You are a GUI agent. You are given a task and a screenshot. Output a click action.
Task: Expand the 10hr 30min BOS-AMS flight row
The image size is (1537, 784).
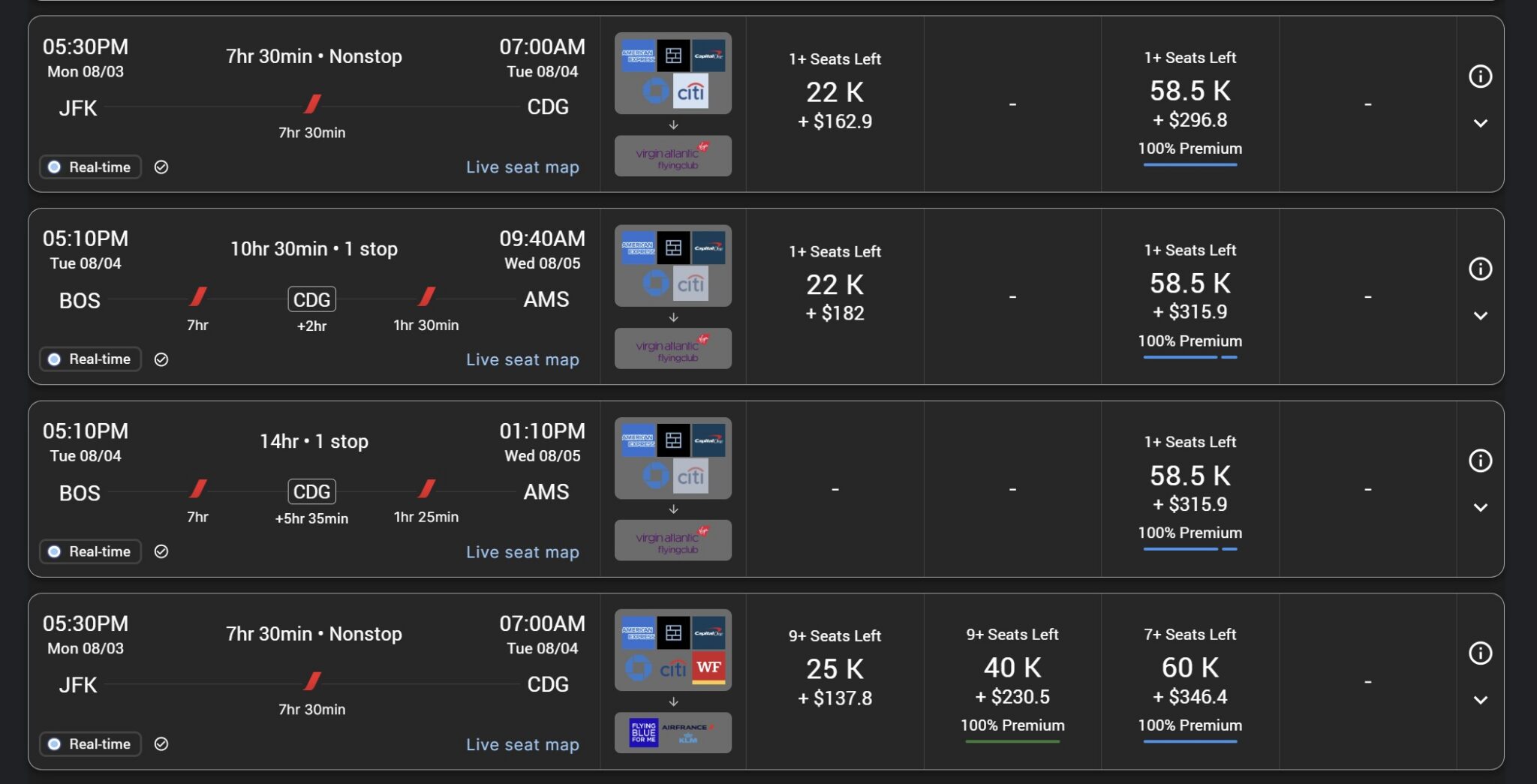point(1480,316)
